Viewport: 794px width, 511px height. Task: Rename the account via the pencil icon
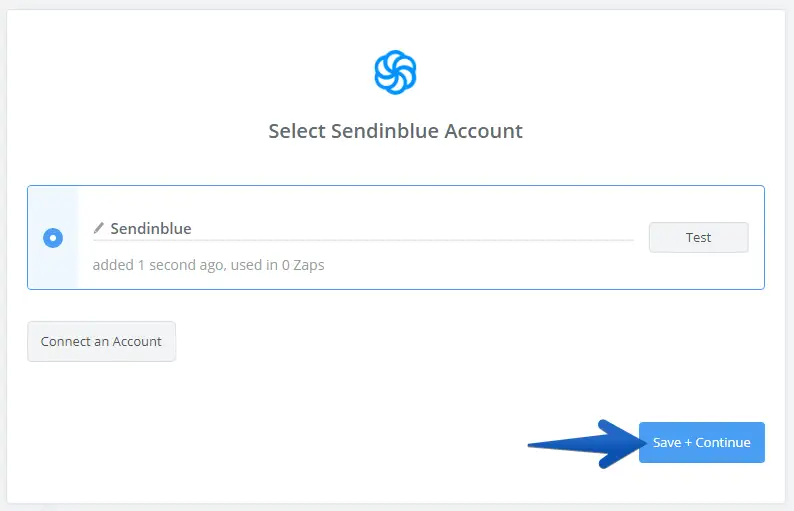click(x=99, y=228)
